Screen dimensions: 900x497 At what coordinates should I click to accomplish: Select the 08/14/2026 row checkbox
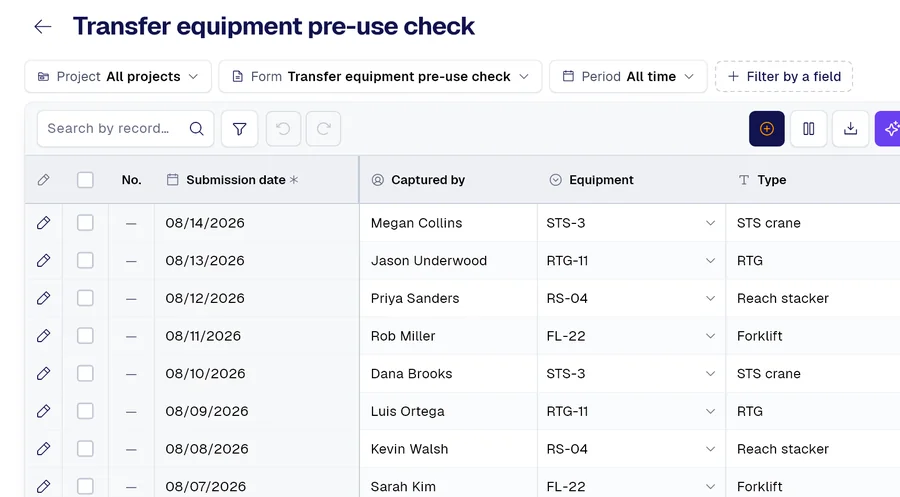click(x=85, y=223)
